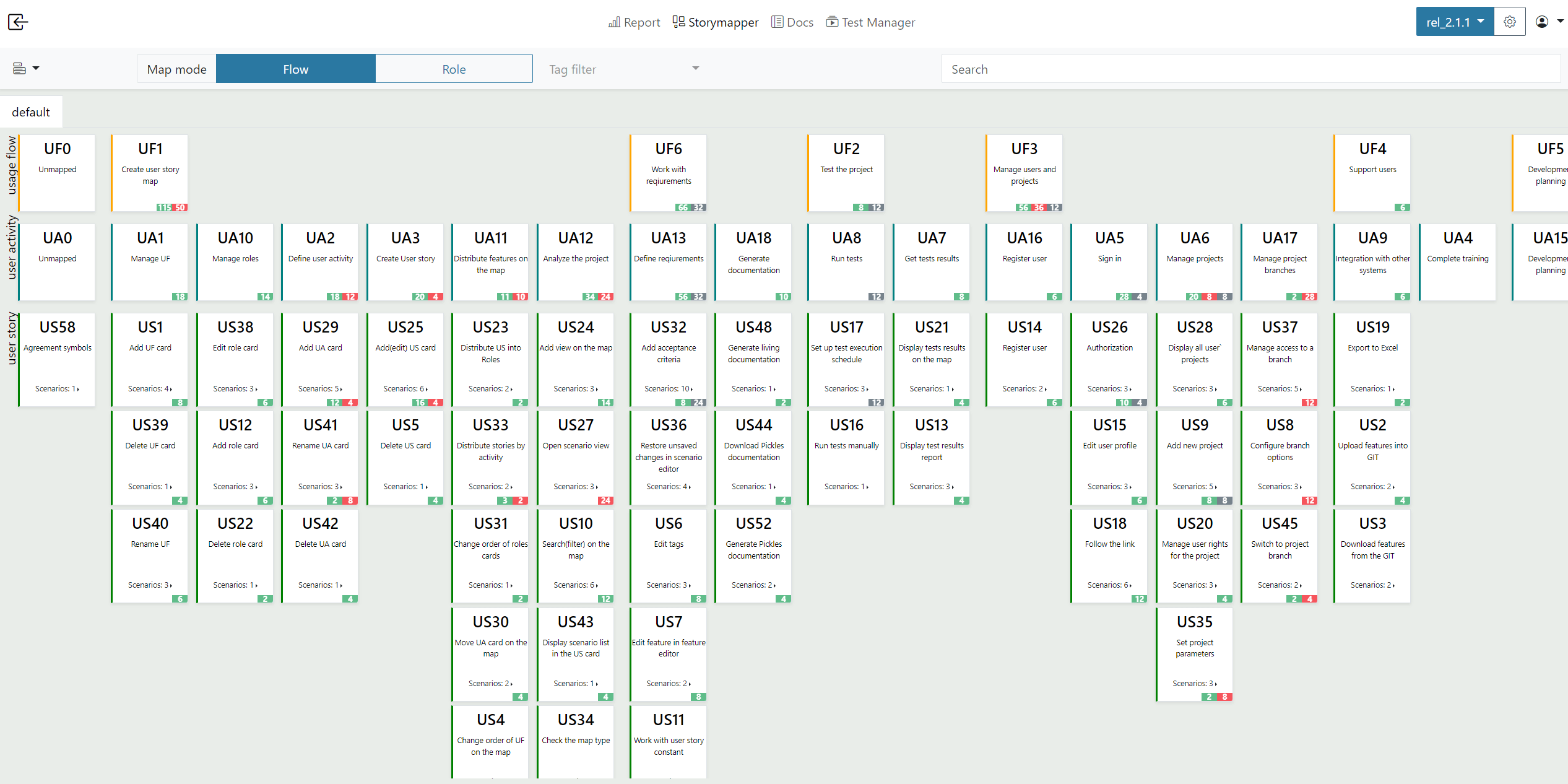Open UA10 Manage roles activity

coord(235,263)
